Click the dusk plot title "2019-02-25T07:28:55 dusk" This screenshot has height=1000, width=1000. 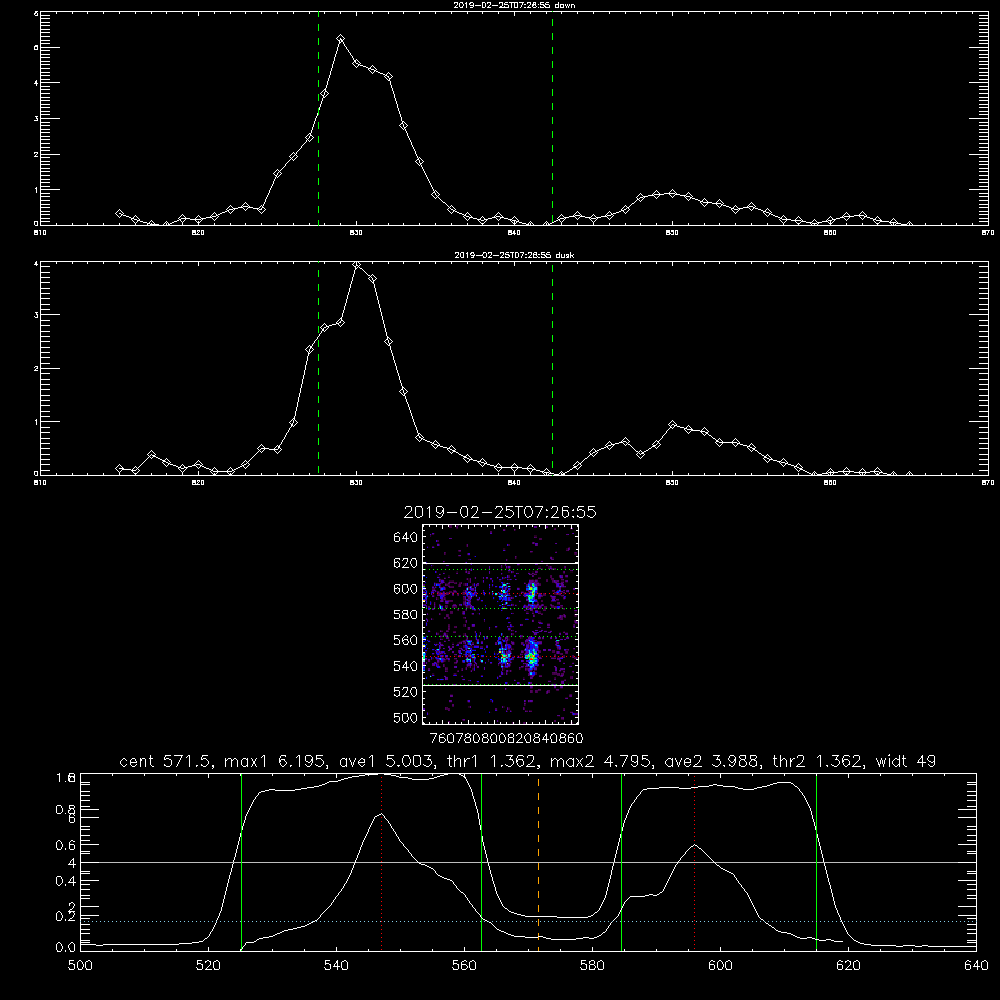[x=514, y=255]
